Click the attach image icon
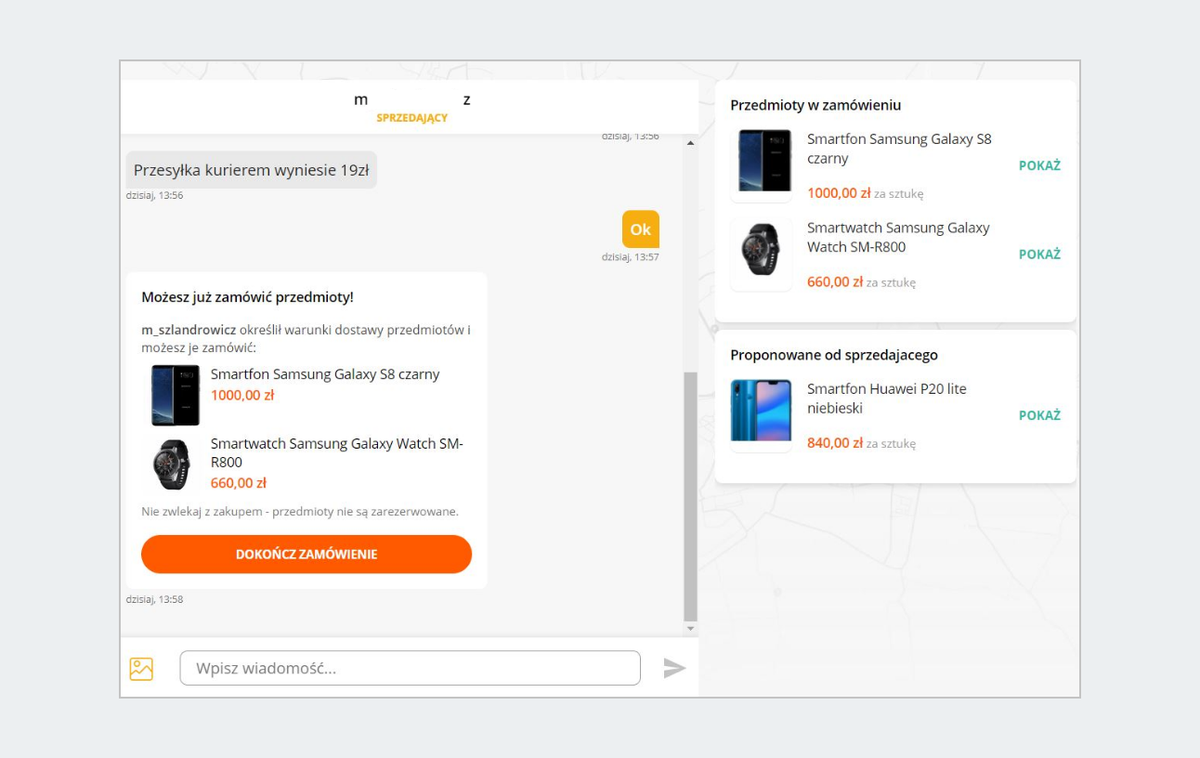The image size is (1200, 758). pyautogui.click(x=141, y=669)
